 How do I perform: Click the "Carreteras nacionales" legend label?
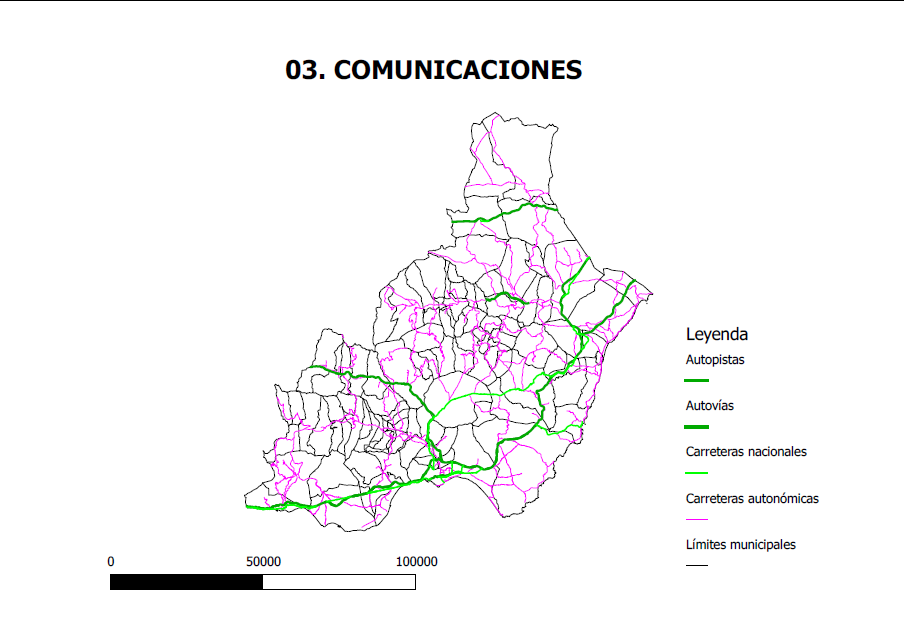746,452
